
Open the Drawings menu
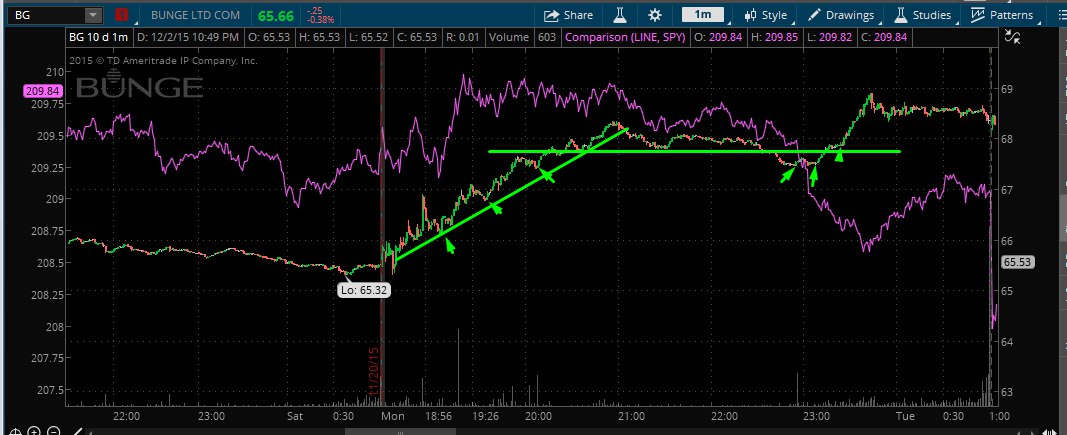[x=841, y=15]
